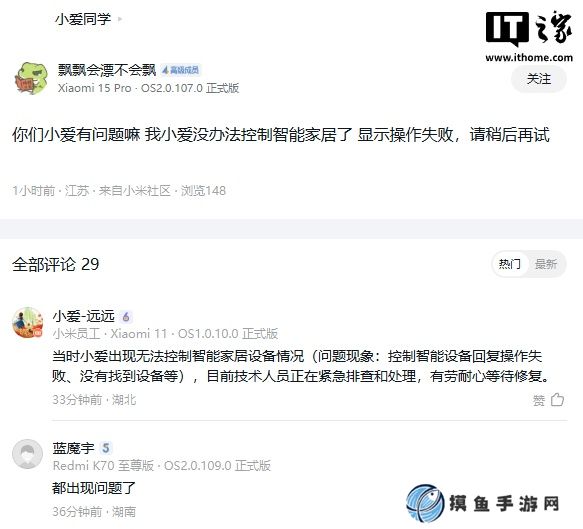Expand the arrow beside 小爱同学
583x529 pixels.
(120, 19)
